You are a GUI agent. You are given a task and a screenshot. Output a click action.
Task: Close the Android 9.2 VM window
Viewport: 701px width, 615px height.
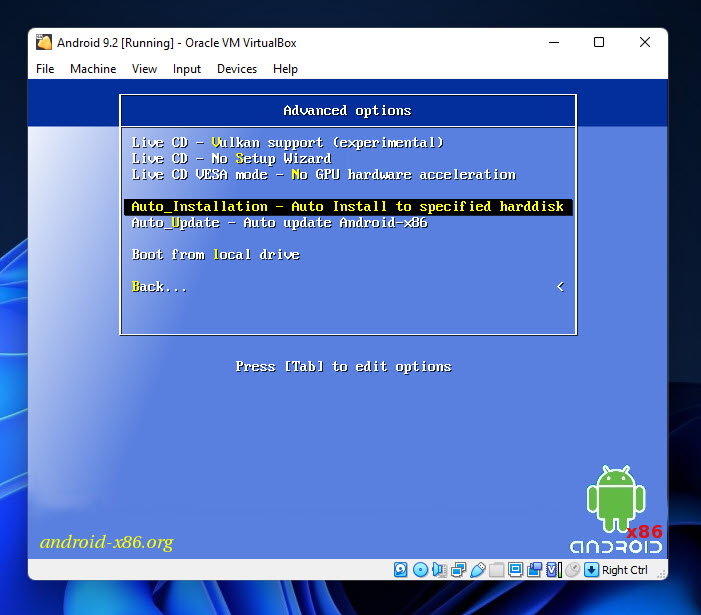pyautogui.click(x=645, y=42)
